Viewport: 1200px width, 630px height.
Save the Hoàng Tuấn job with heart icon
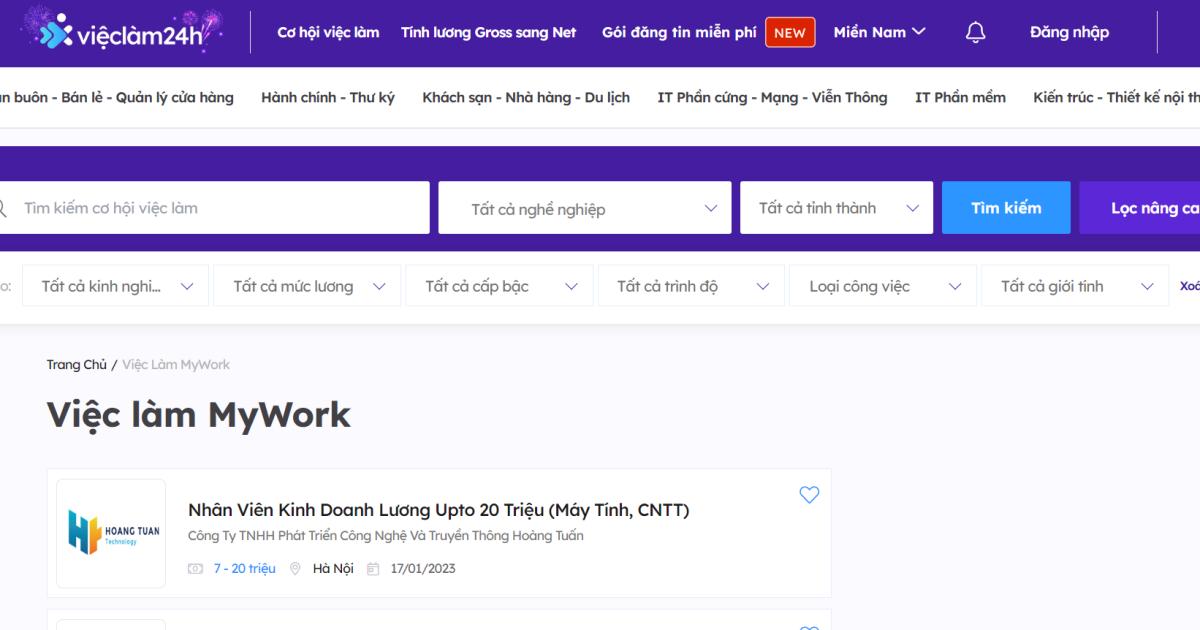809,494
